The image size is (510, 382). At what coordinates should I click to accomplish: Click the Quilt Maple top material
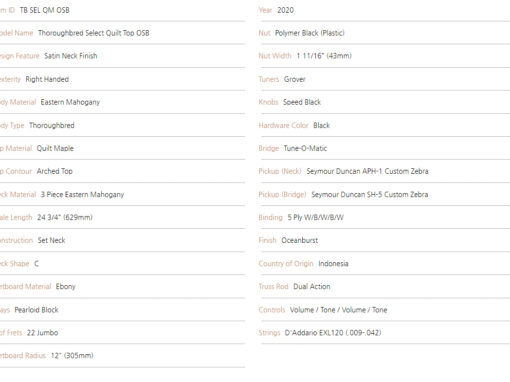55,148
